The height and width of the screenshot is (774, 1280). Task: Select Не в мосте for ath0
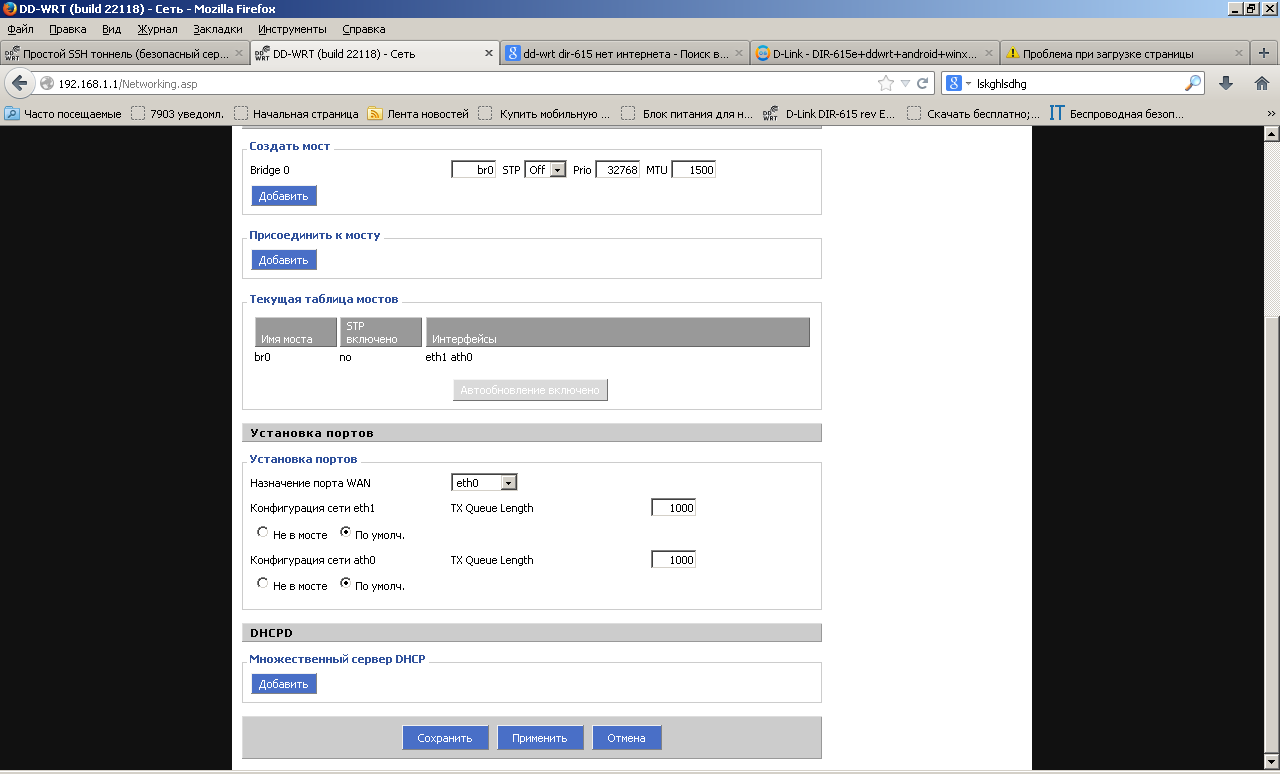263,583
